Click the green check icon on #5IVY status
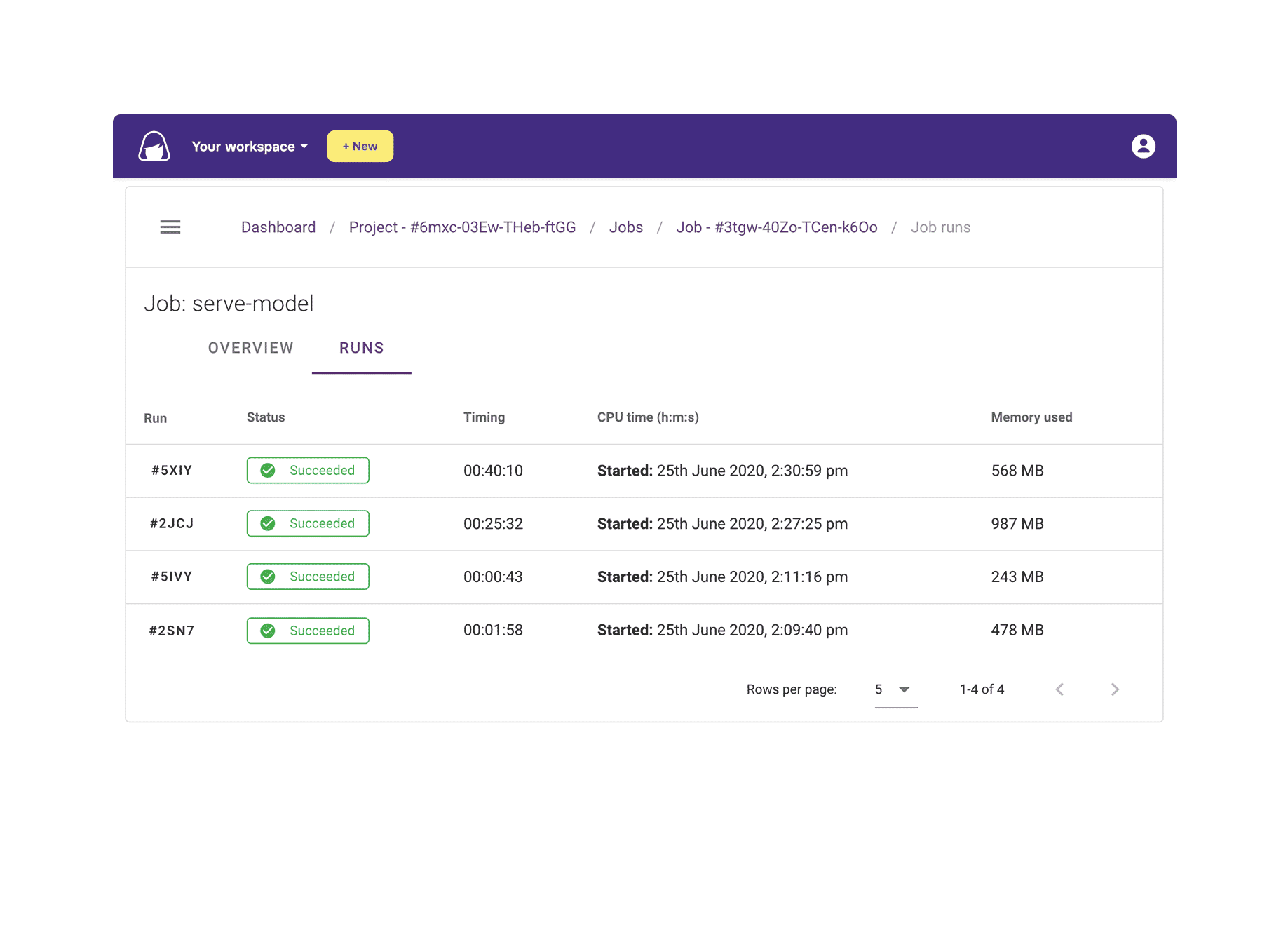Screen dimensions: 1288x942 [268, 576]
